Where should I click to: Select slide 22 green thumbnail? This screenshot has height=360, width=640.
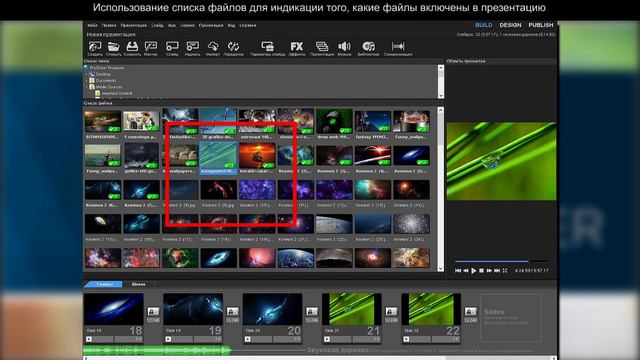431,309
